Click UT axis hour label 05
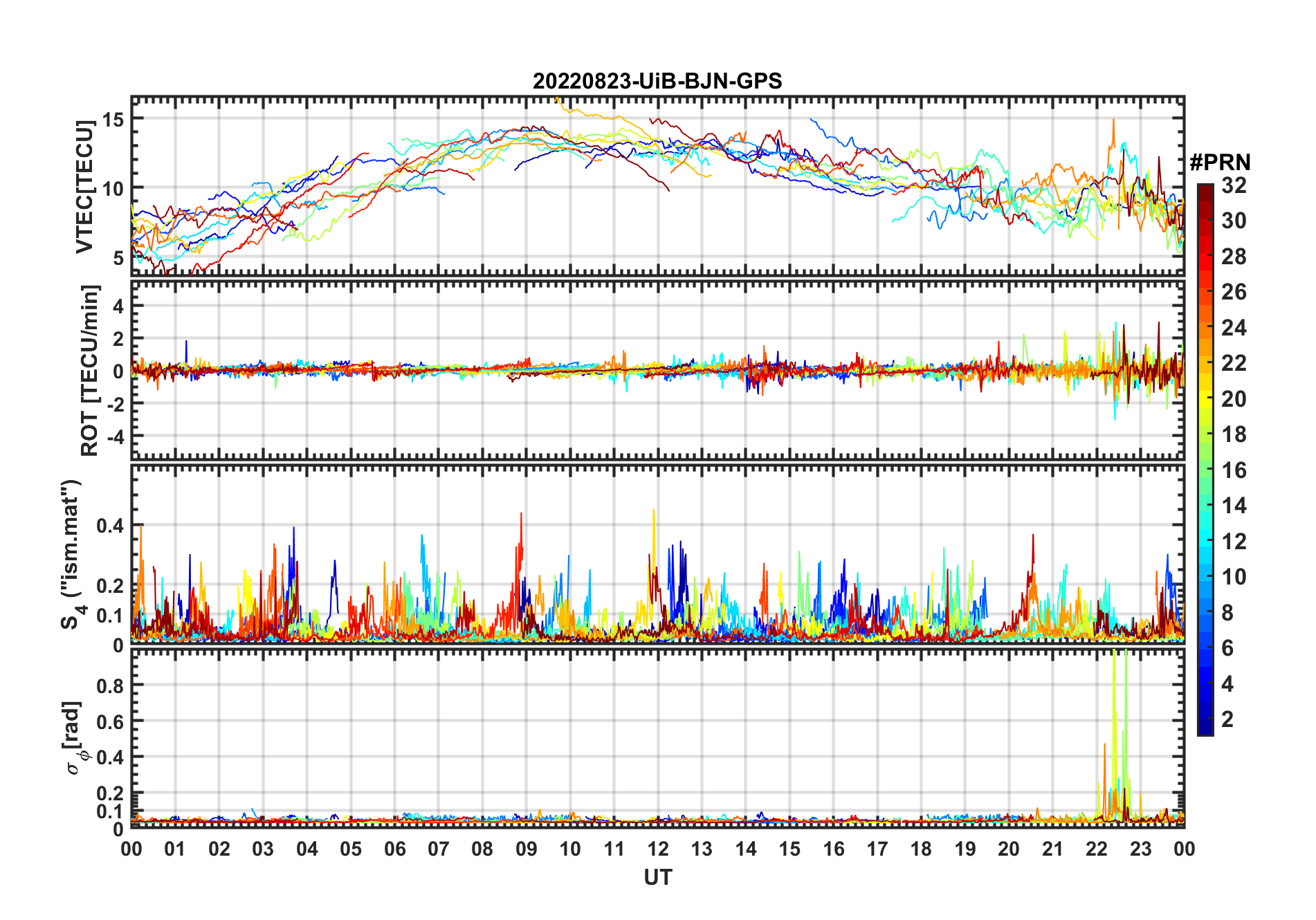1316x920 pixels. (x=351, y=849)
